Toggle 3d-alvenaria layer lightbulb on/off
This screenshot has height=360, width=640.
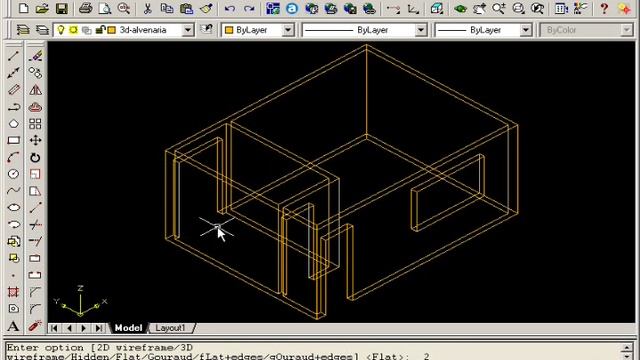61,30
